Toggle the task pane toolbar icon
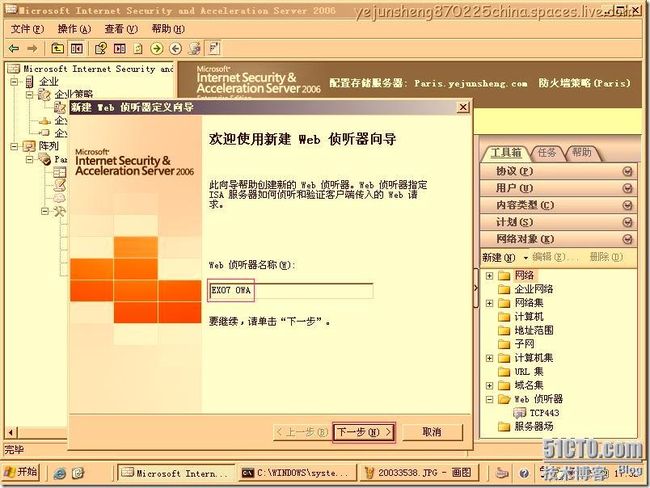Viewport: 650px width, 488px height. (x=120, y=49)
